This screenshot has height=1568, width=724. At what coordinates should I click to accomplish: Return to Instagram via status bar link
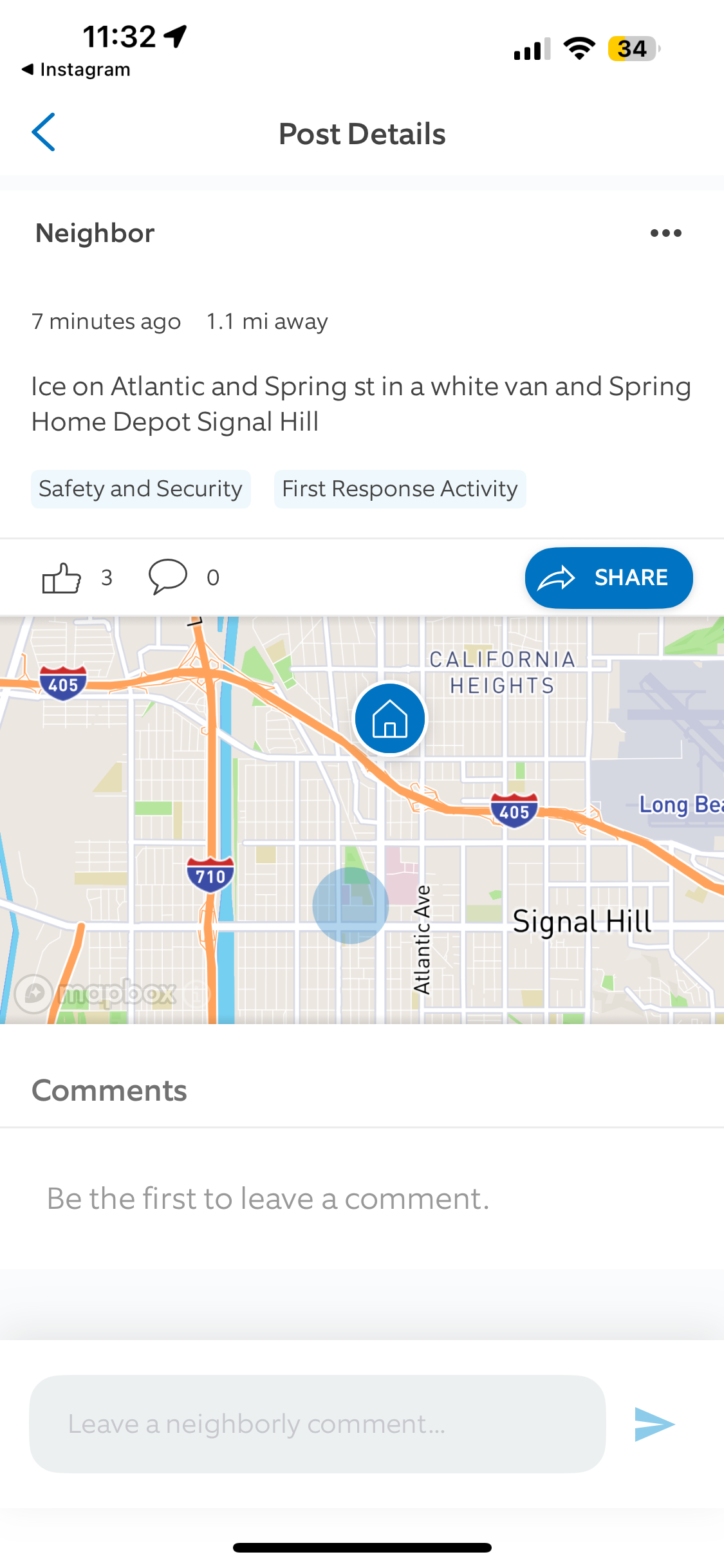pyautogui.click(x=76, y=70)
